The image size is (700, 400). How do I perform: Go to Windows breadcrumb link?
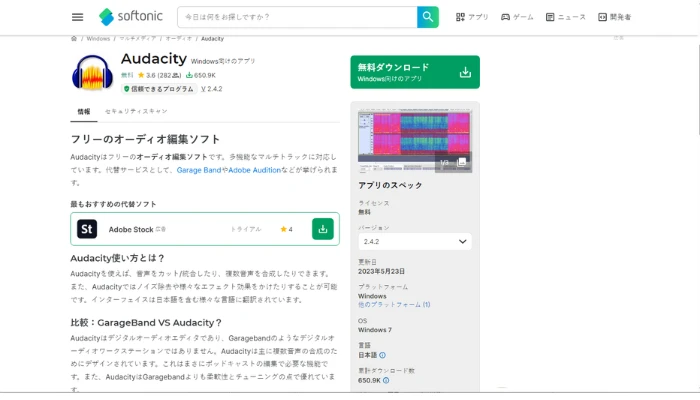point(98,39)
